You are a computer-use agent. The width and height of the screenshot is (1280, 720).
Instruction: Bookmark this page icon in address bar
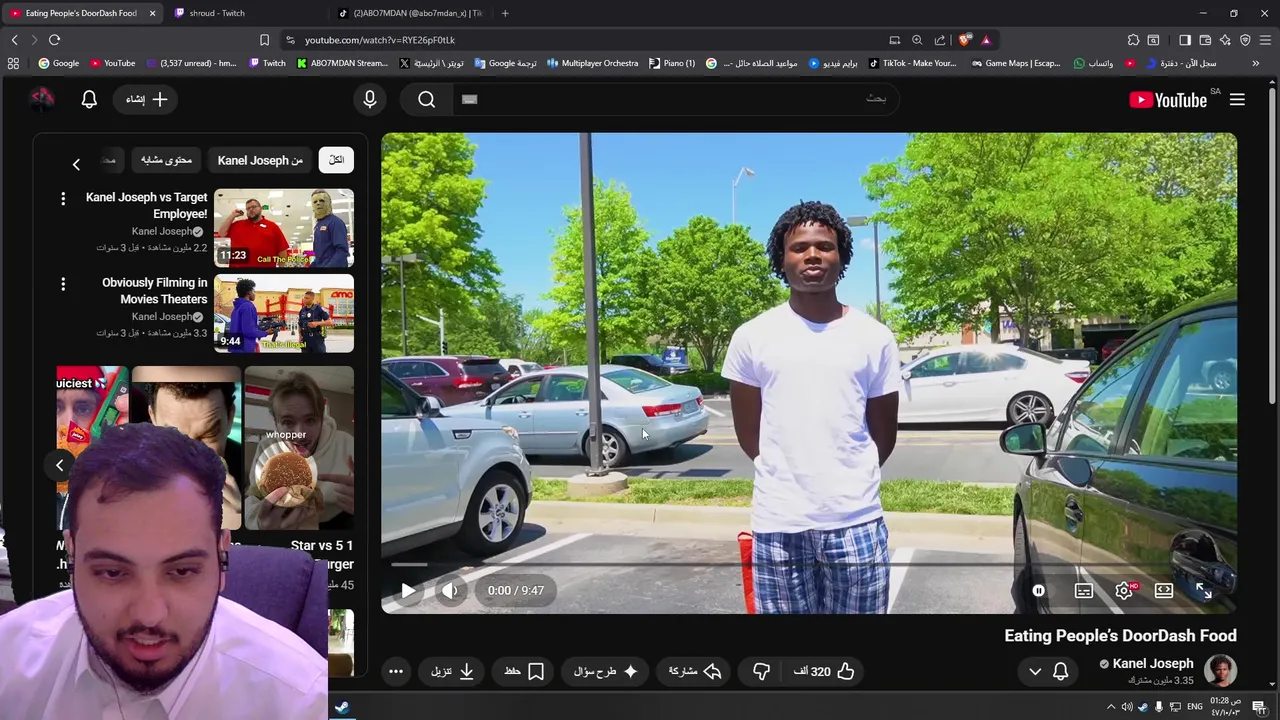pos(264,40)
